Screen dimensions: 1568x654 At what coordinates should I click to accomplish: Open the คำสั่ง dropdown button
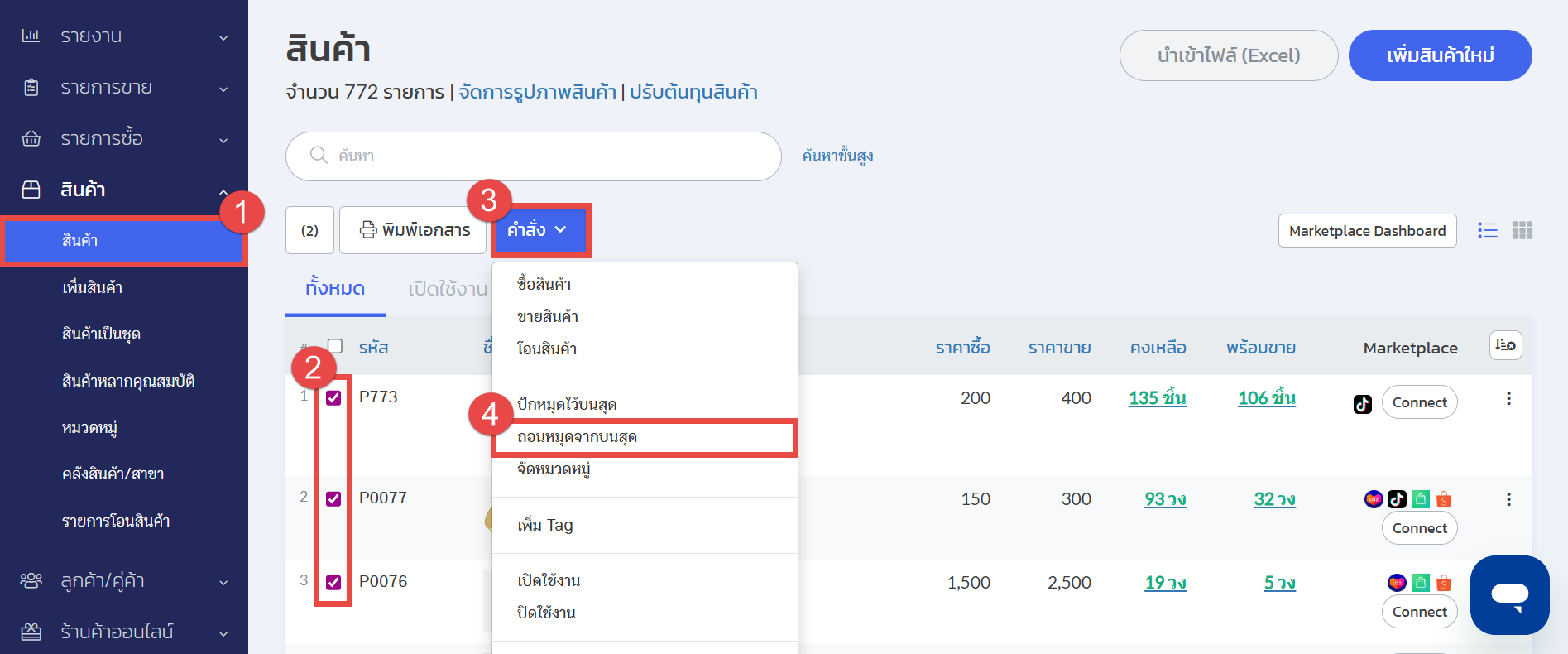pyautogui.click(x=539, y=230)
